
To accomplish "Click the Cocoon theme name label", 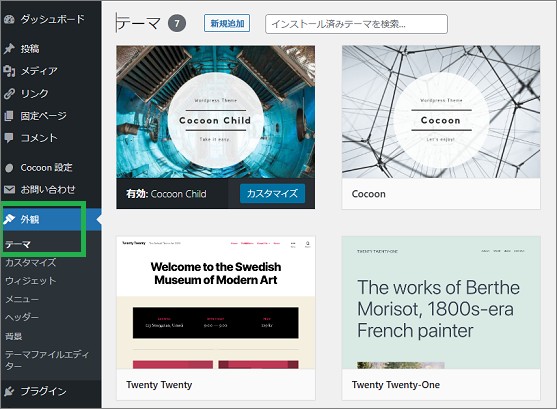I will coord(368,194).
